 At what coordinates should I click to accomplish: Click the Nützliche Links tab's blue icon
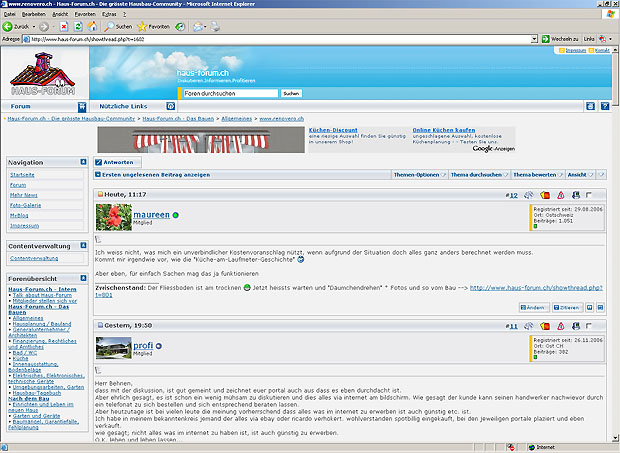pos(170,106)
